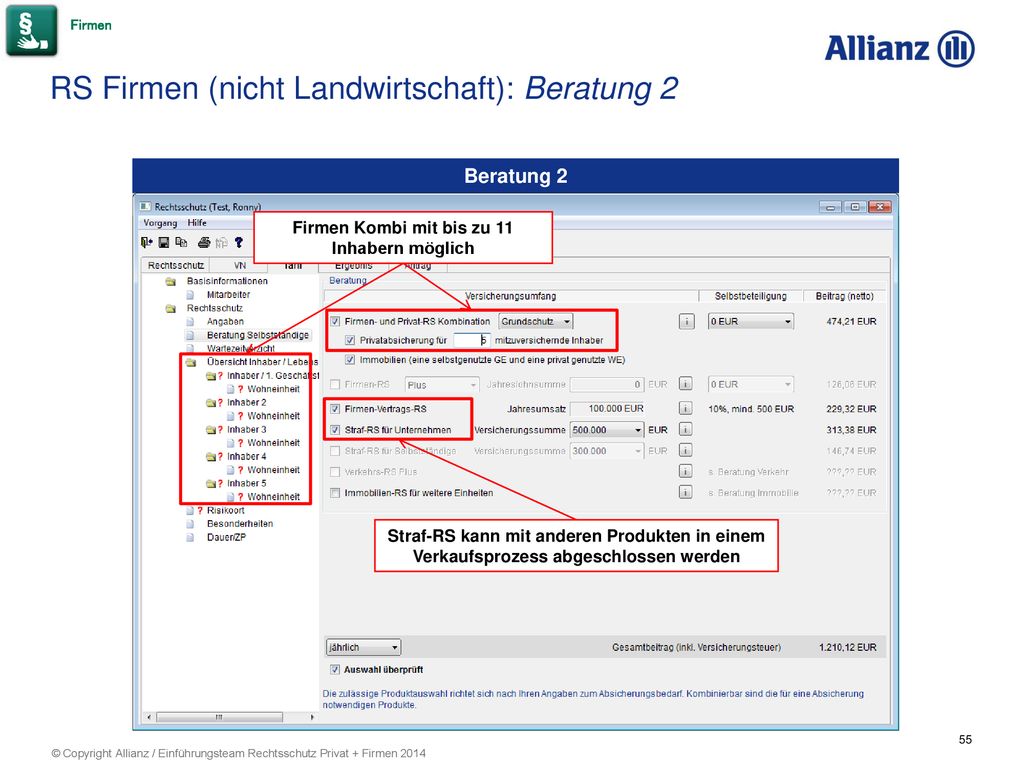Select Angaben in the tree
The image size is (1024, 768).
(225, 321)
